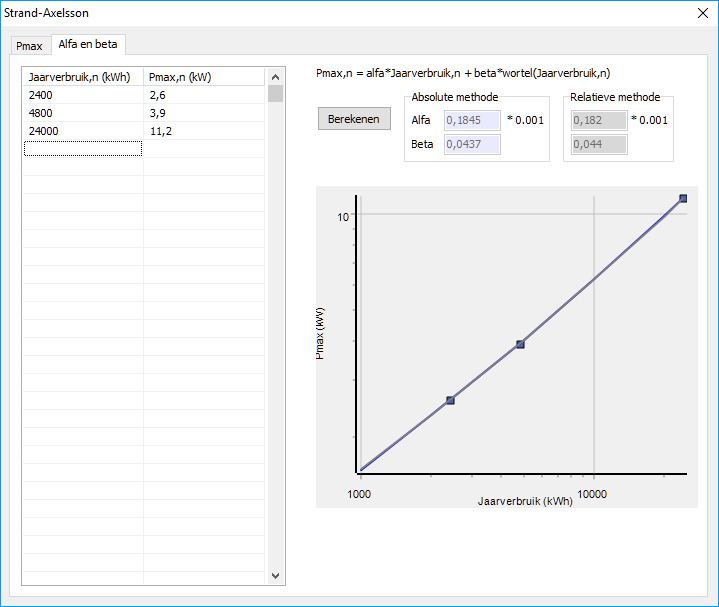Click the Alfa field under Absolute methode

471,120
